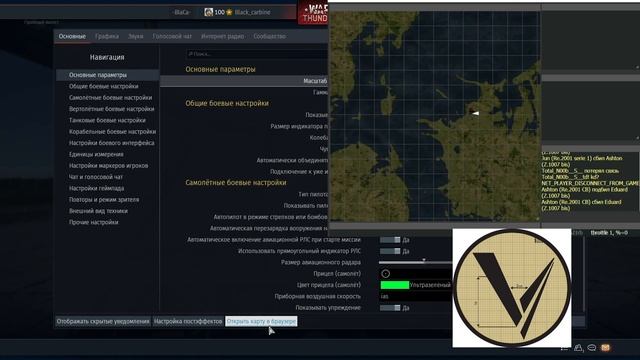This screenshot has width=640, height=360.
Task: Click the Black_carbine player name
Action: click(252, 12)
